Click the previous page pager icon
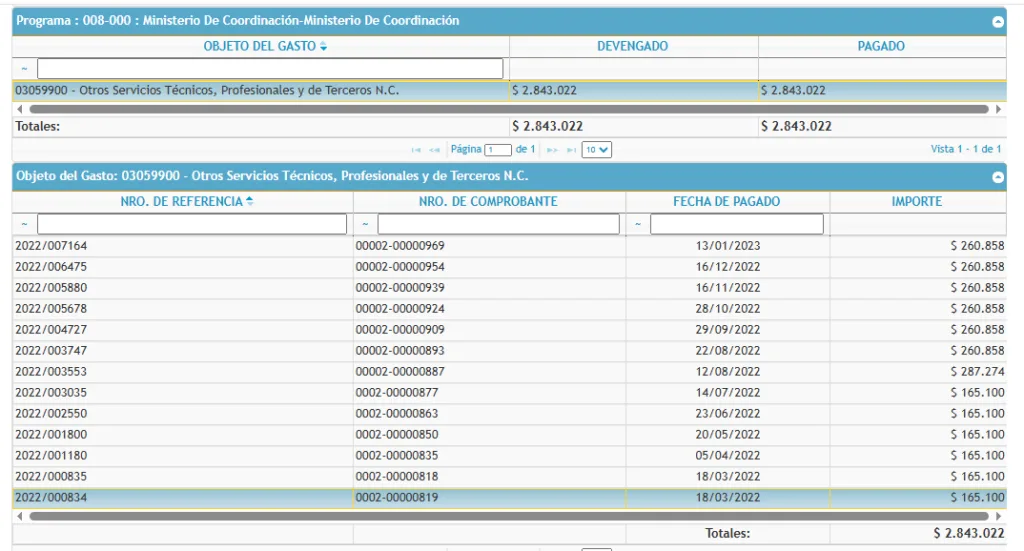The width and height of the screenshot is (1024, 551). [435, 150]
